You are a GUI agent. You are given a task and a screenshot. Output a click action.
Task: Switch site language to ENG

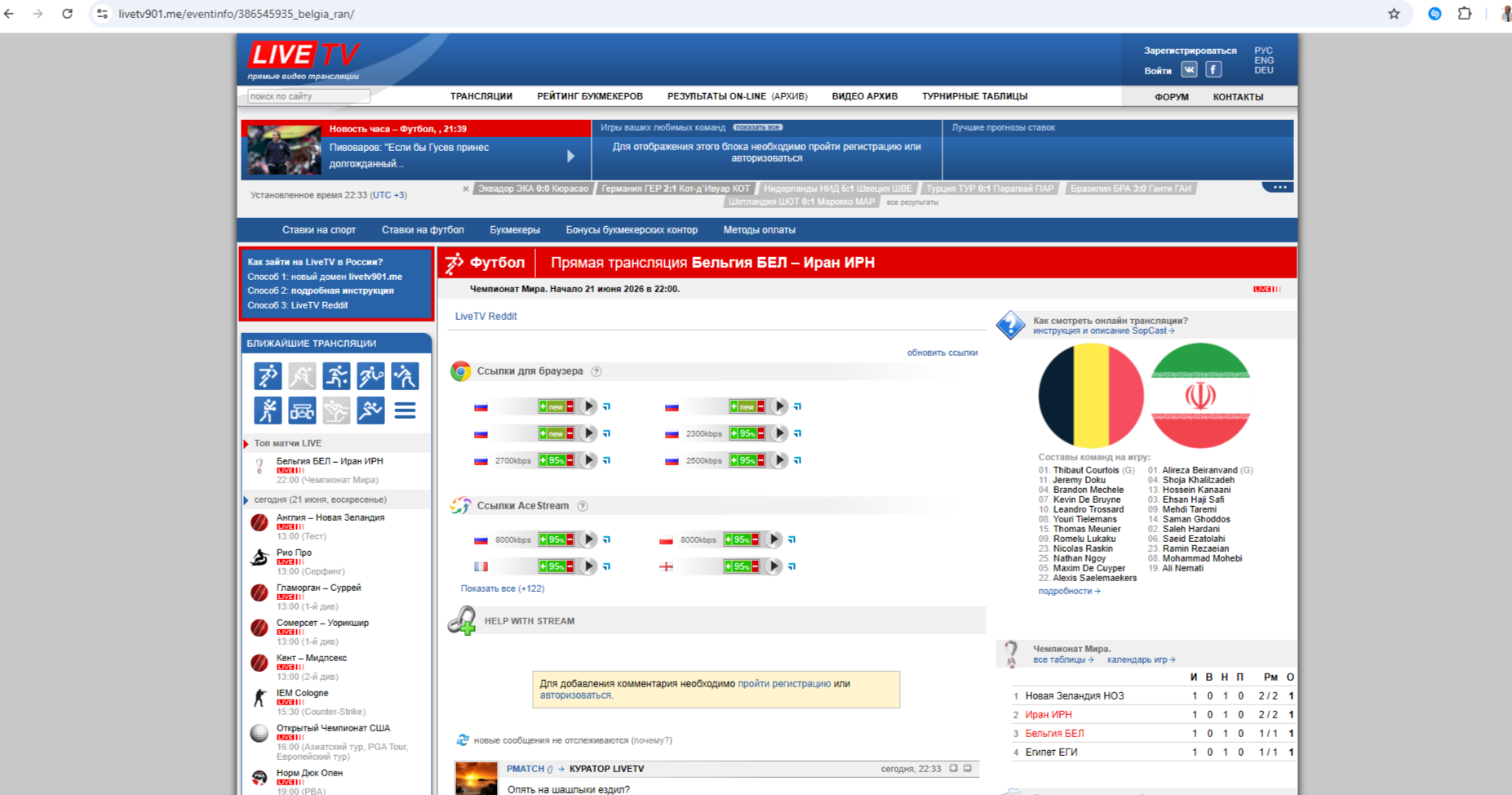pyautogui.click(x=1264, y=60)
